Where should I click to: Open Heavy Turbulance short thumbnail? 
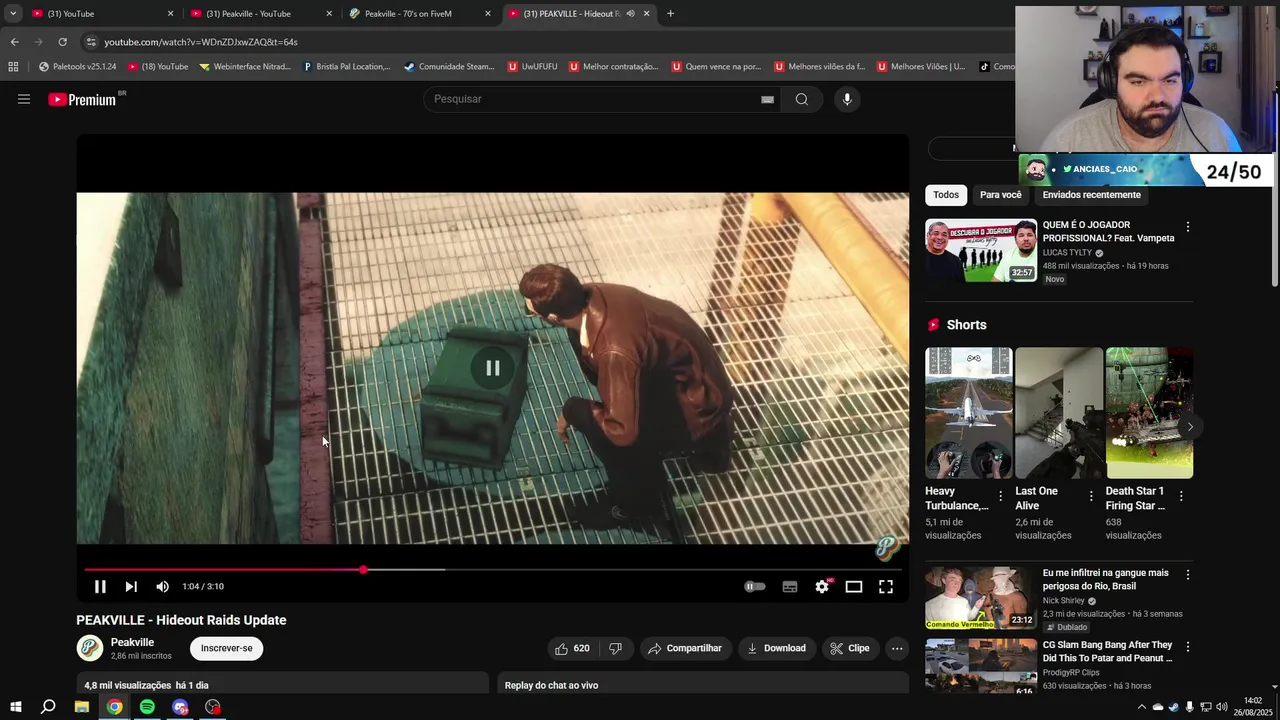click(968, 413)
